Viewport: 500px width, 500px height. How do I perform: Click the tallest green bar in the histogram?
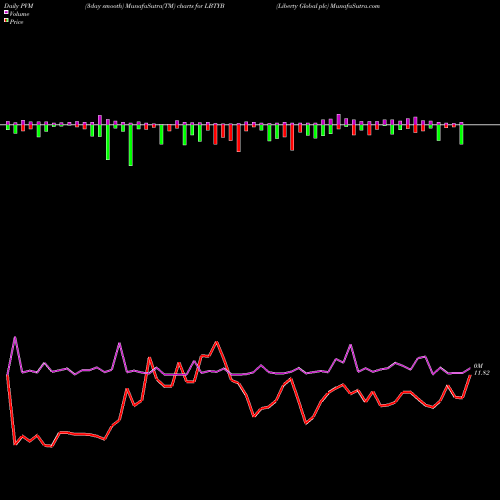(131, 145)
